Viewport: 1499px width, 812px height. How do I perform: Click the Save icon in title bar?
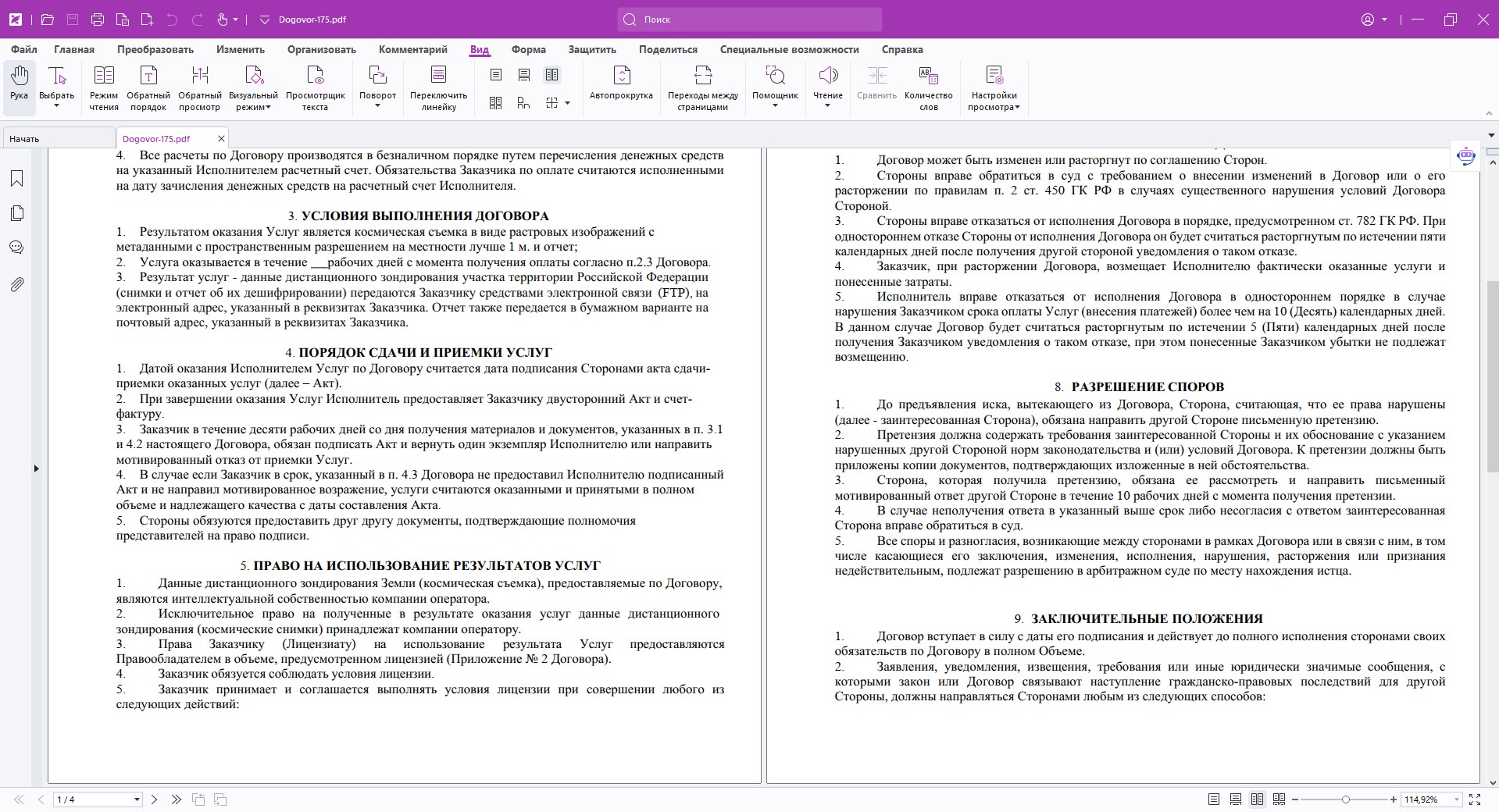[x=72, y=20]
